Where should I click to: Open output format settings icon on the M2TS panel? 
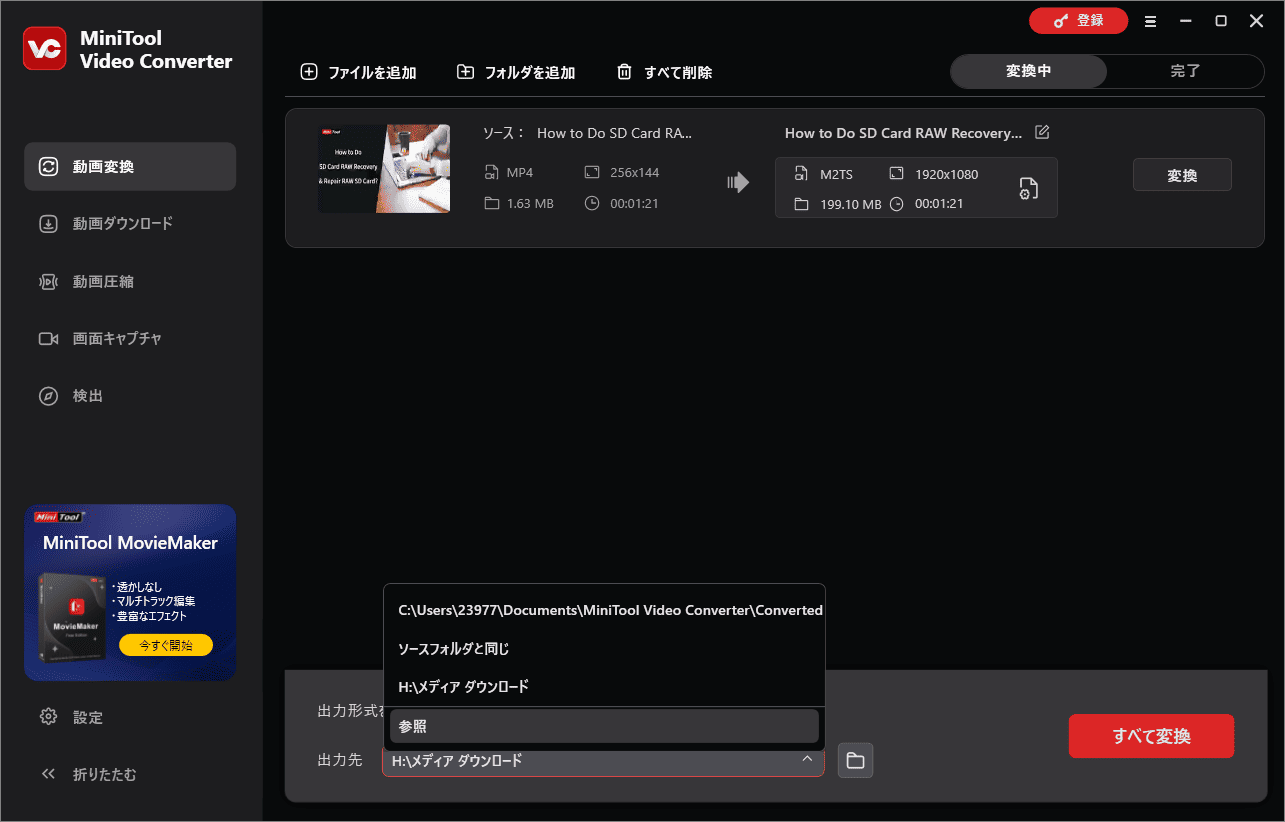[x=1029, y=188]
